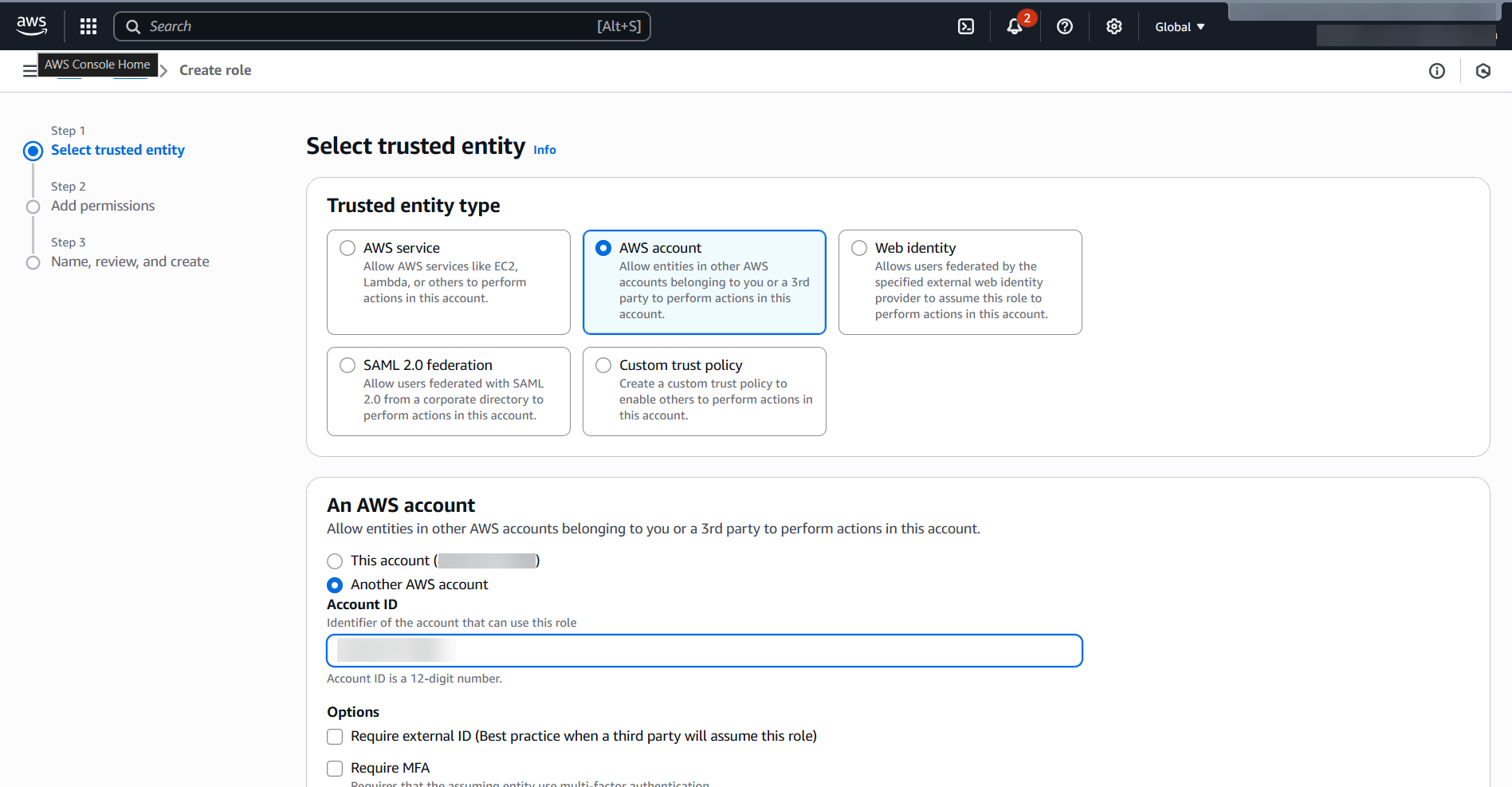Enable the Require MFA checkbox
The image size is (1512, 787).
click(335, 768)
